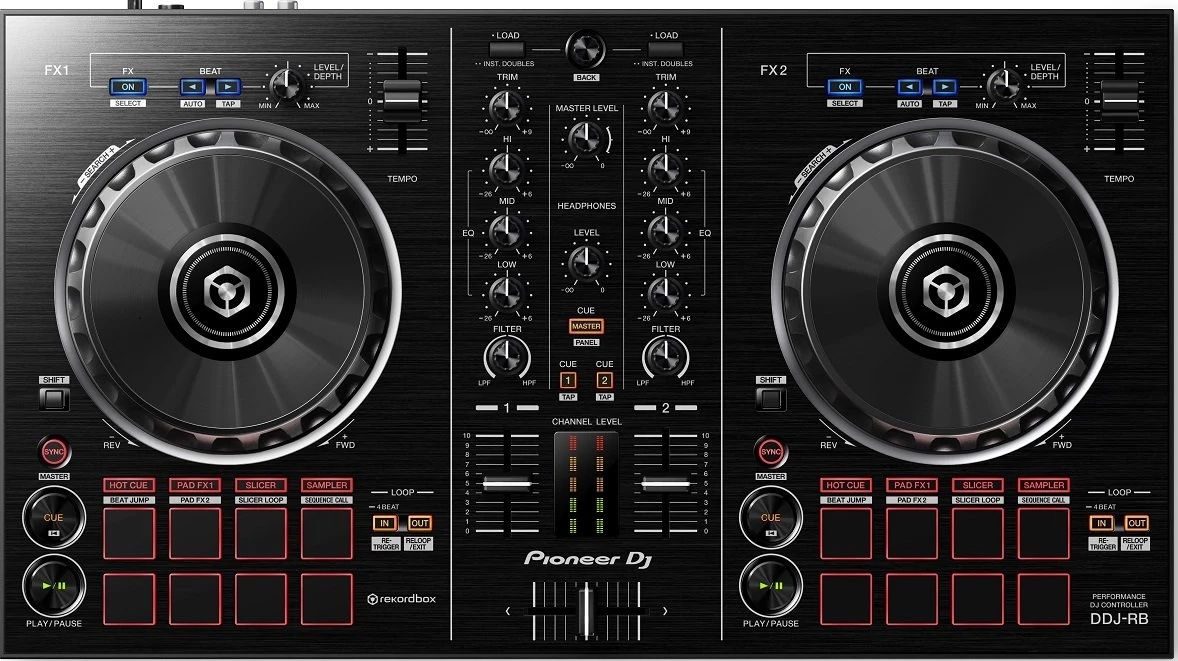Select SLICER mode on left deck
The height and width of the screenshot is (661, 1178).
(261, 485)
